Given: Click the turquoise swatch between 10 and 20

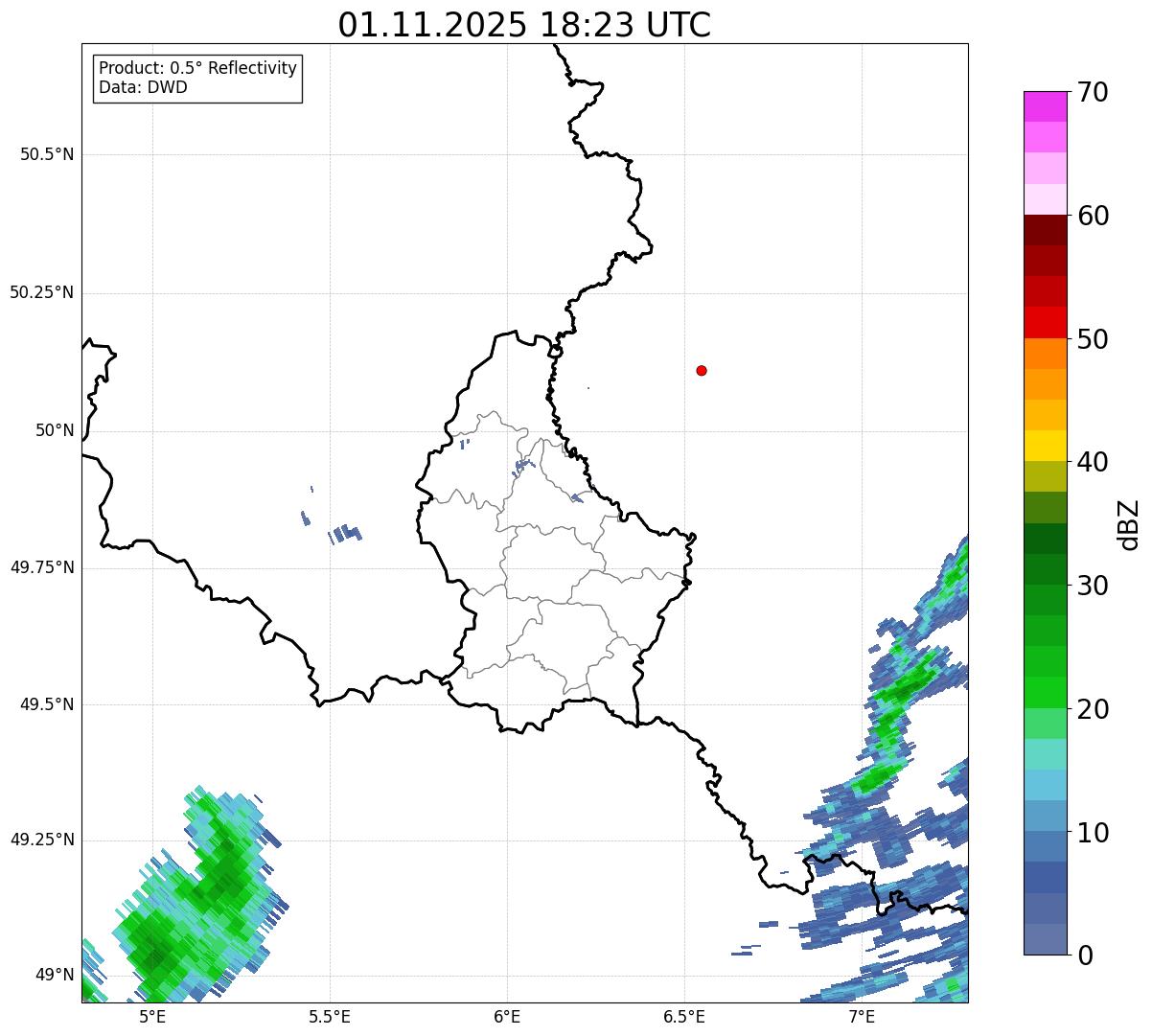Looking at the screenshot, I should (x=1046, y=754).
